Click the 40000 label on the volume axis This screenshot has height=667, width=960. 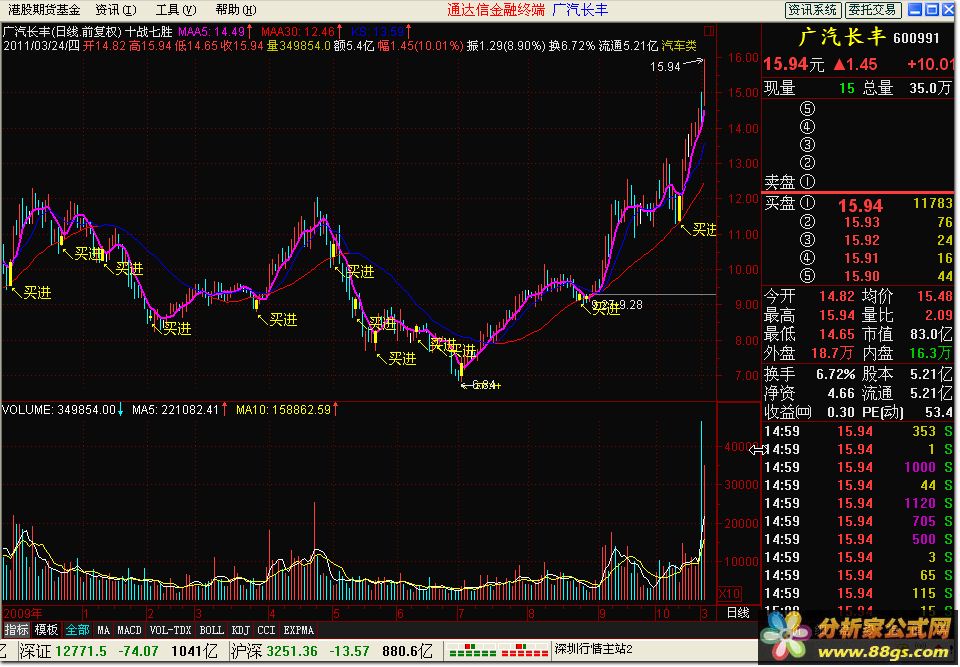[x=739, y=447]
